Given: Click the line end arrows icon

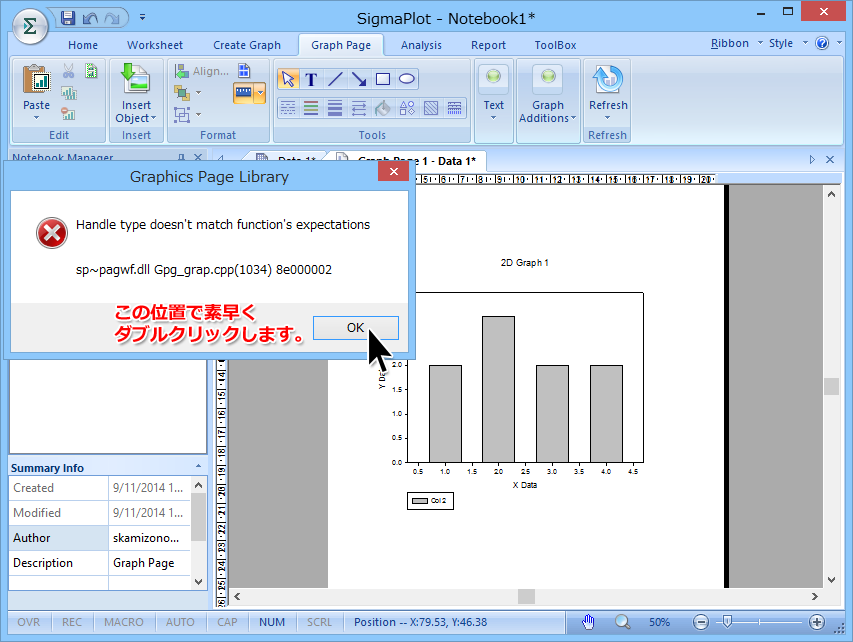Looking at the screenshot, I should (359, 108).
